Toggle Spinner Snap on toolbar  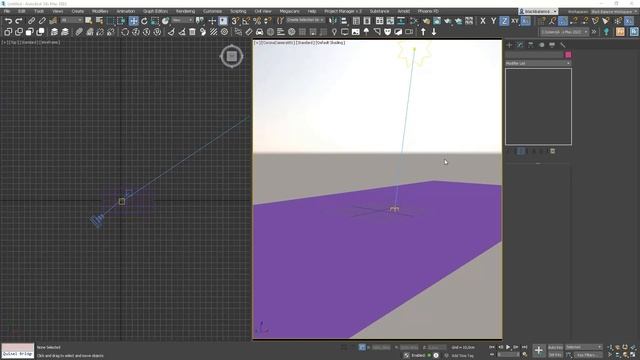268,21
